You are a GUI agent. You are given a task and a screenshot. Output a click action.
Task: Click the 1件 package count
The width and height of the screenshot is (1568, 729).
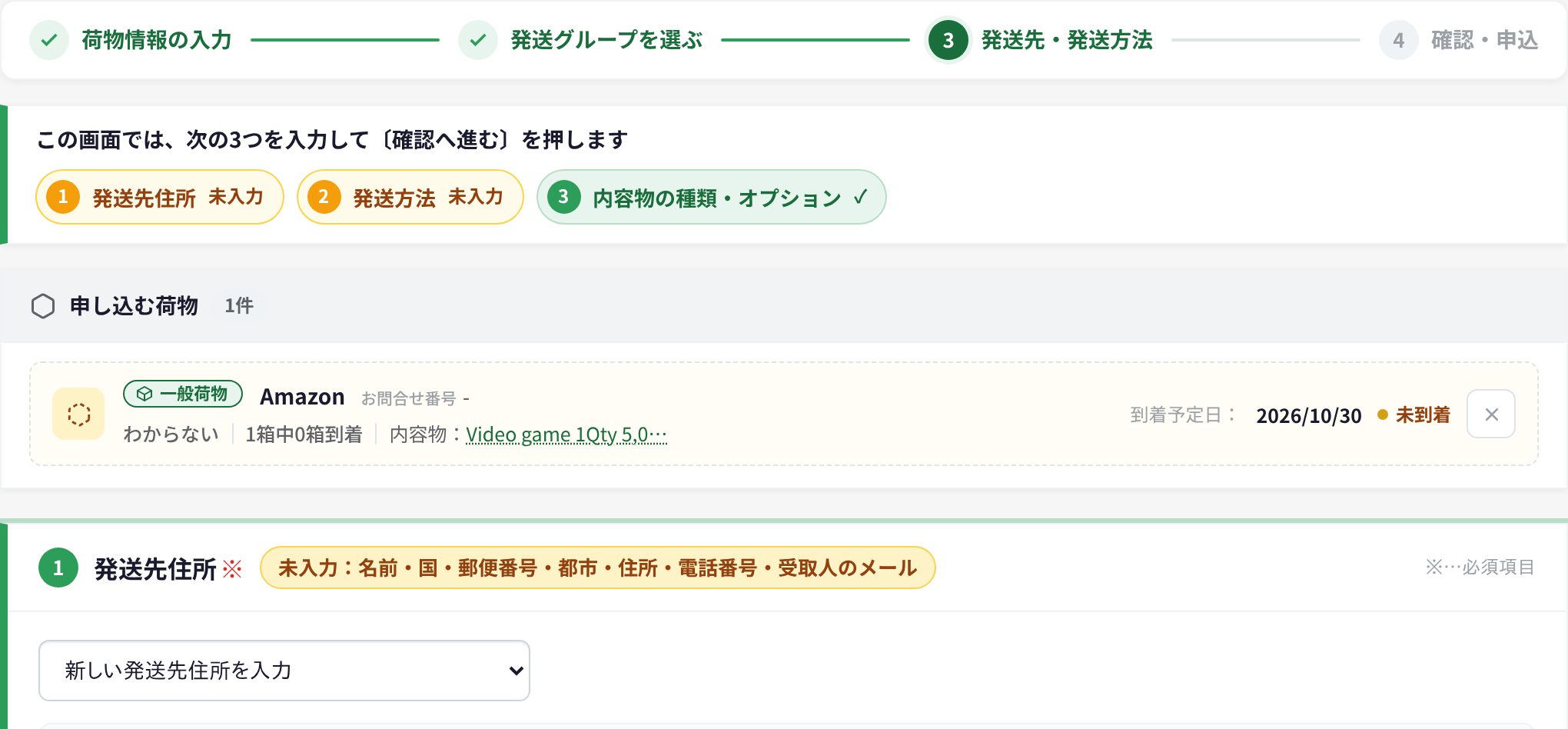[x=239, y=306]
